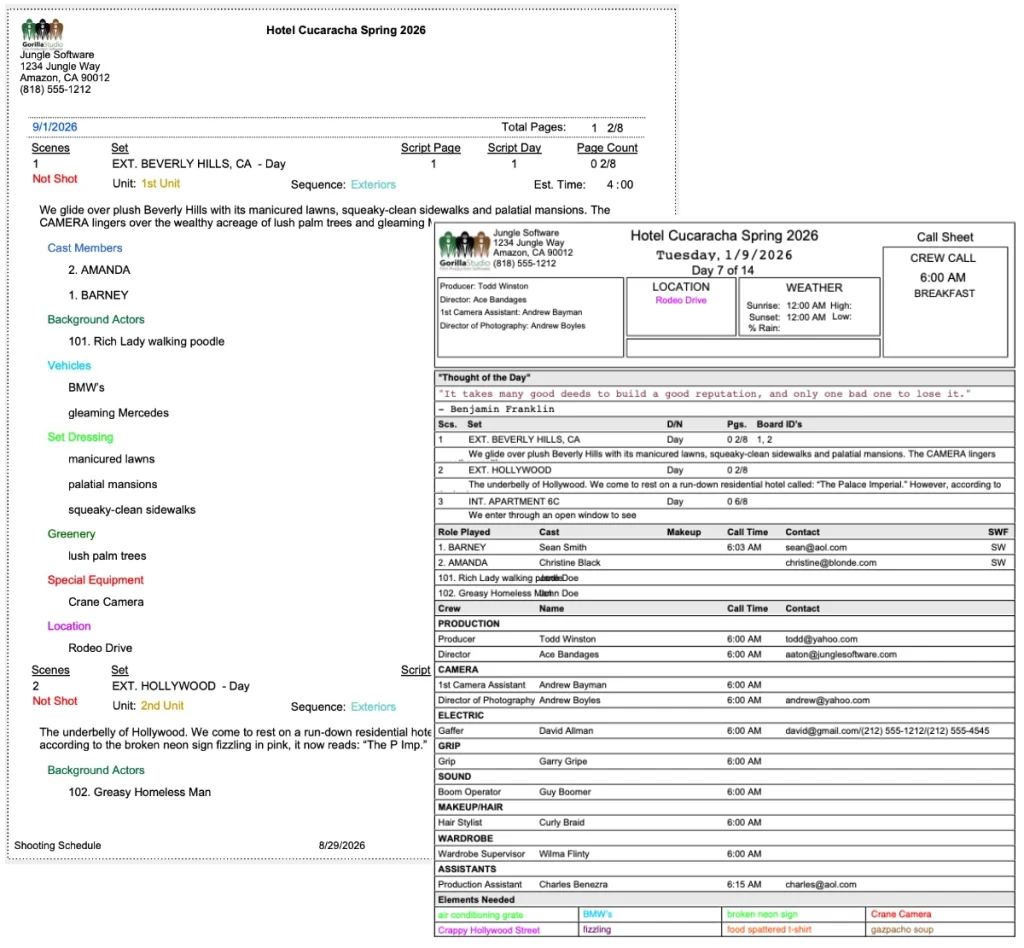Click the food spattered t-shirt element
1024x948 pixels.
point(769,930)
